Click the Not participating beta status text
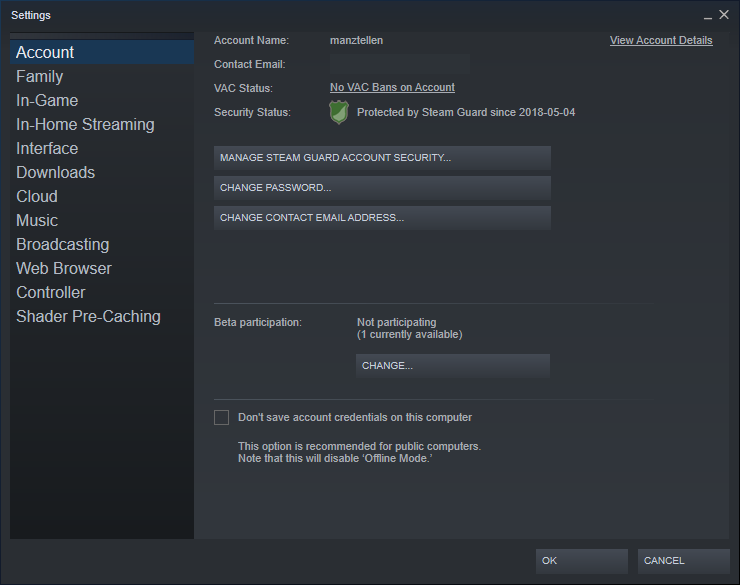740x585 pixels. coord(396,322)
